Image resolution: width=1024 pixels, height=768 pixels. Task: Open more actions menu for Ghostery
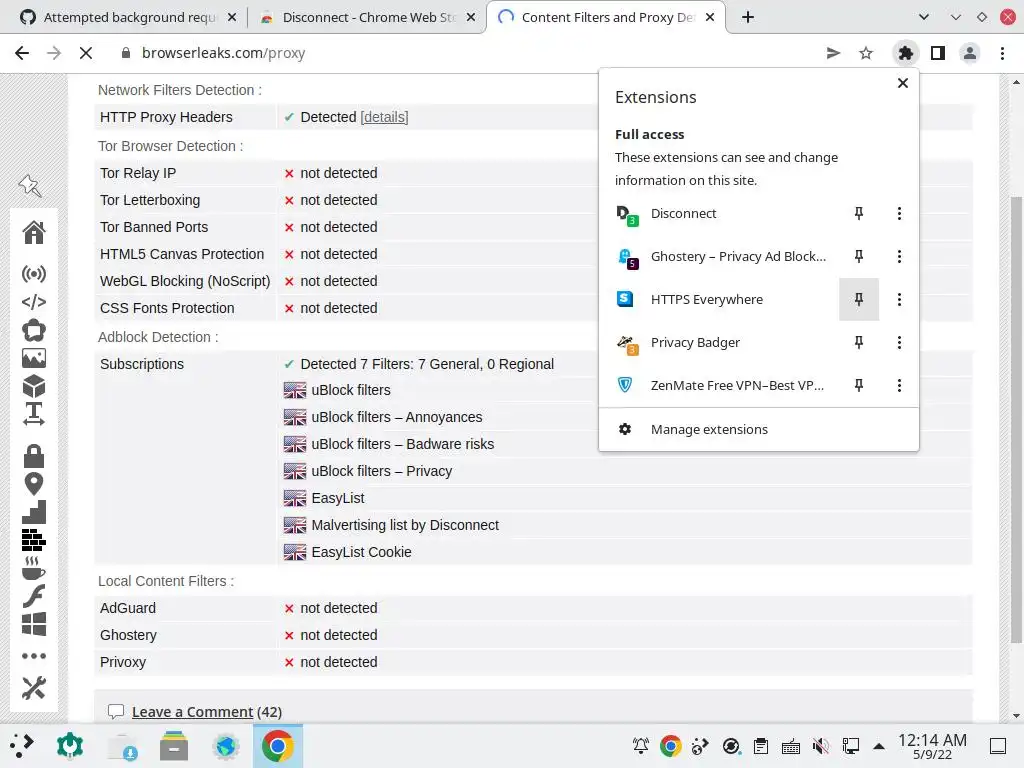(899, 257)
